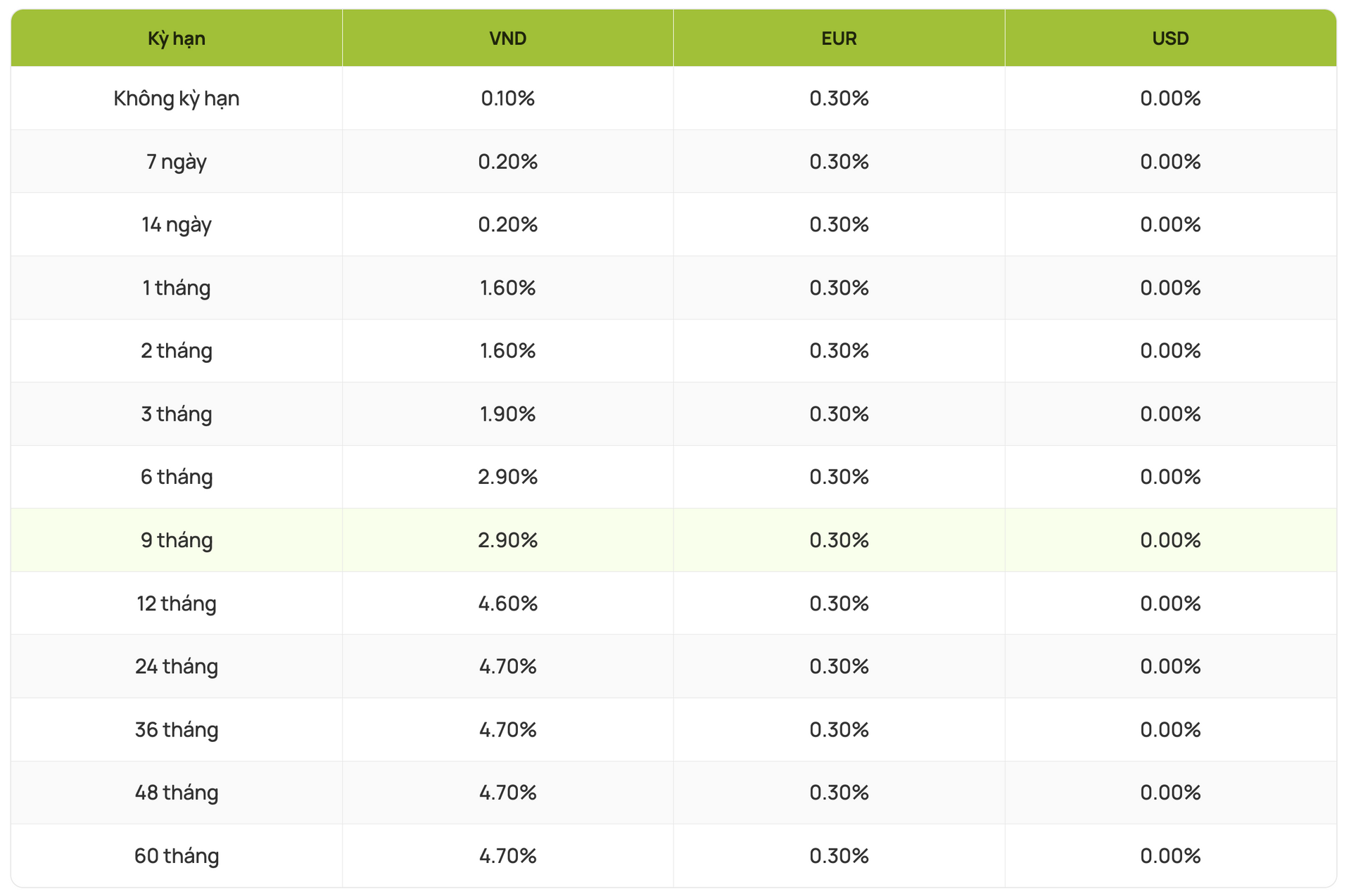Click the highlighted 9 tháng row label
1351x896 pixels.
point(177,540)
